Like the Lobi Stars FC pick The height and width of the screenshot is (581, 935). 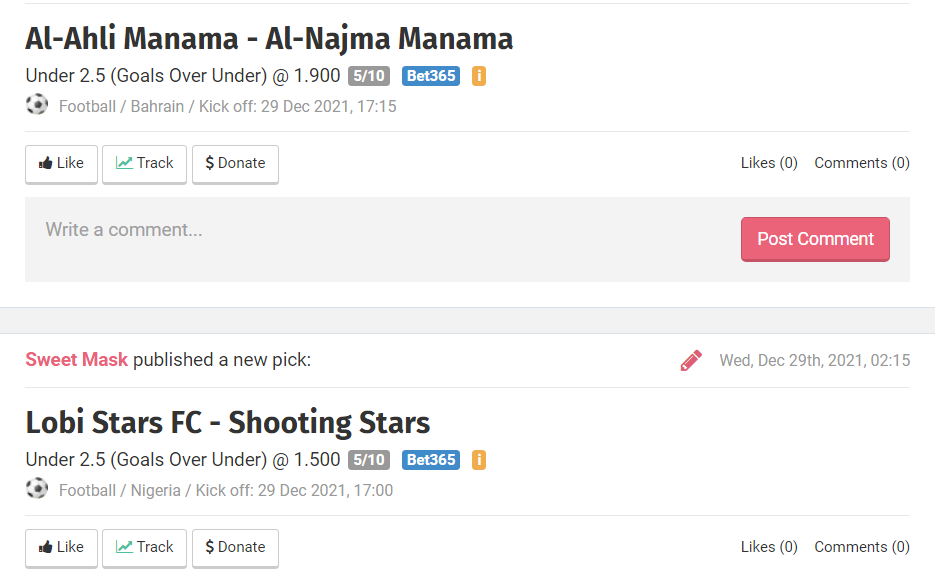(x=61, y=548)
